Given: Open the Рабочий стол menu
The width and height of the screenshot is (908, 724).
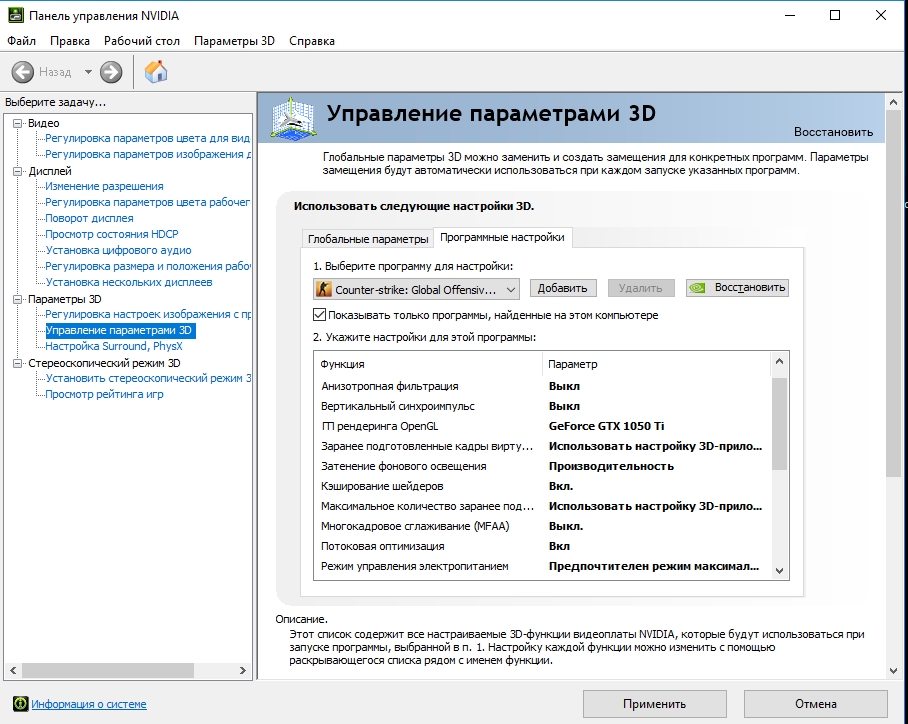Looking at the screenshot, I should point(142,41).
